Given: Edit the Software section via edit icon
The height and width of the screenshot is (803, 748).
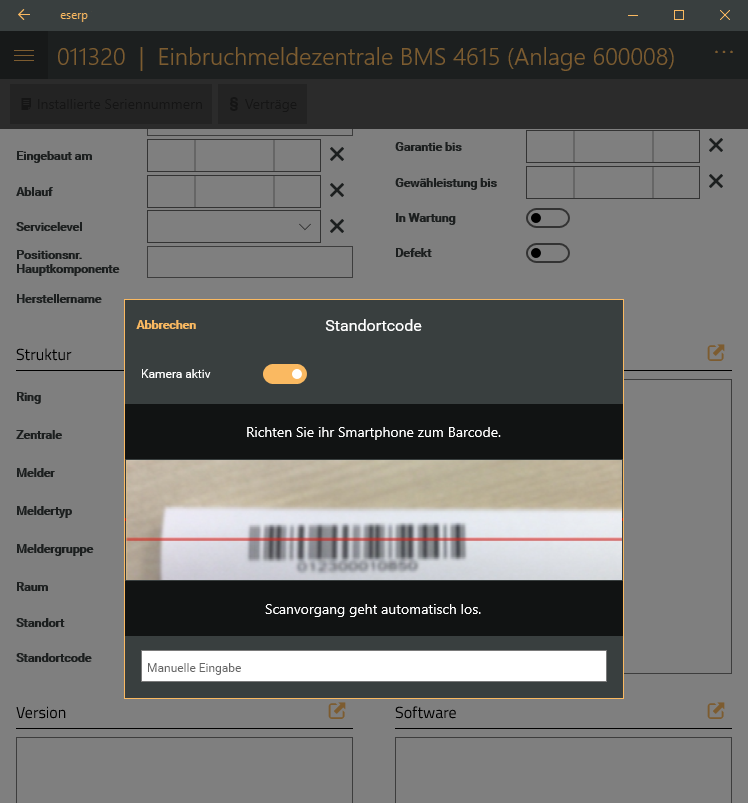Looking at the screenshot, I should pyautogui.click(x=716, y=711).
